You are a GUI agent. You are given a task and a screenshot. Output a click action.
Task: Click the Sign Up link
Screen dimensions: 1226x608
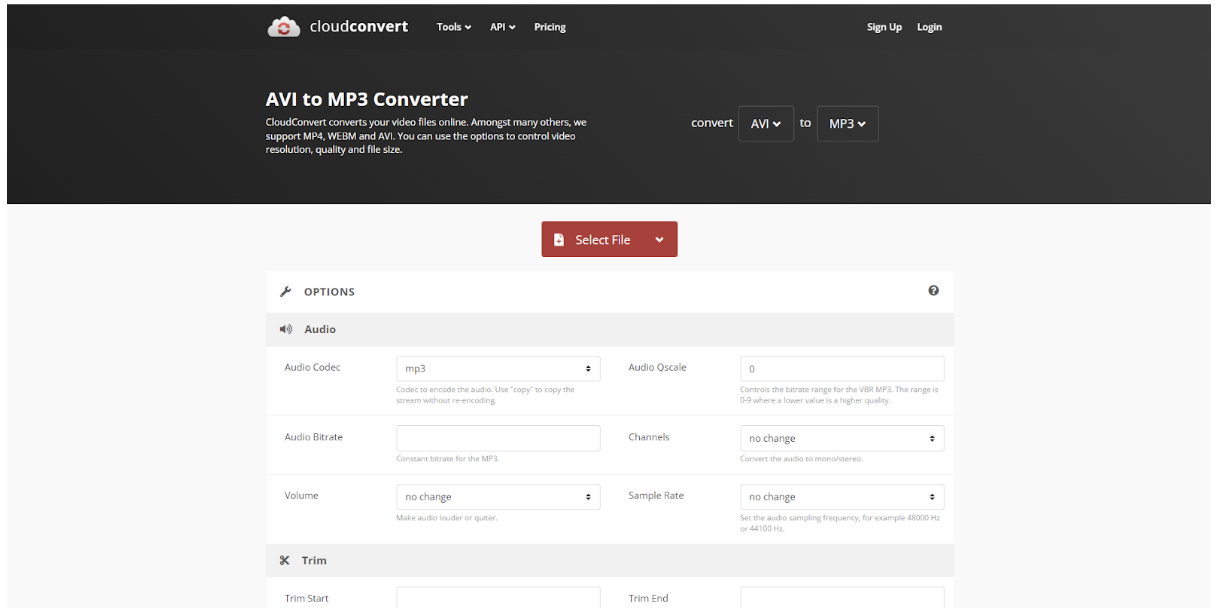coord(884,27)
